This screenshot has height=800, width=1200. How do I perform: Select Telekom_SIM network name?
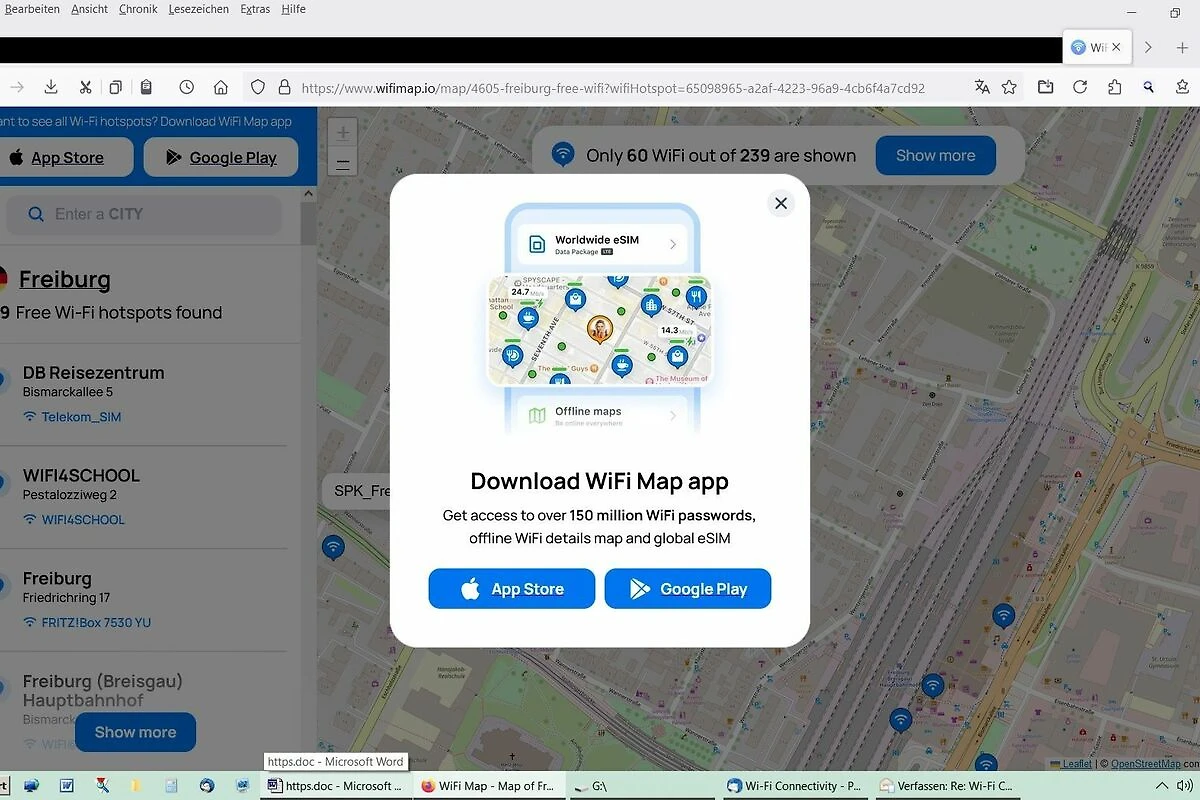tap(81, 417)
